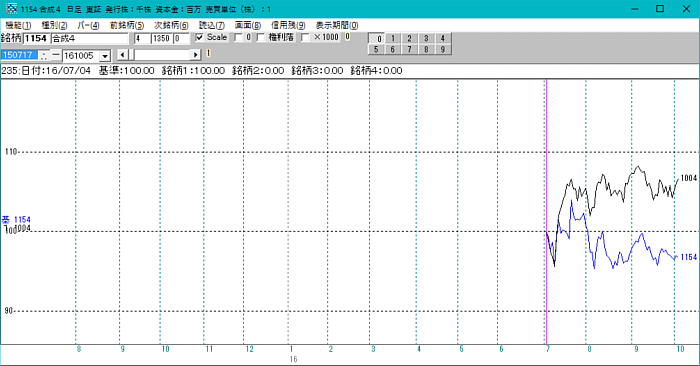This screenshot has height=366, width=700.
Task: Click the start date field 150717
Action: click(x=19, y=55)
